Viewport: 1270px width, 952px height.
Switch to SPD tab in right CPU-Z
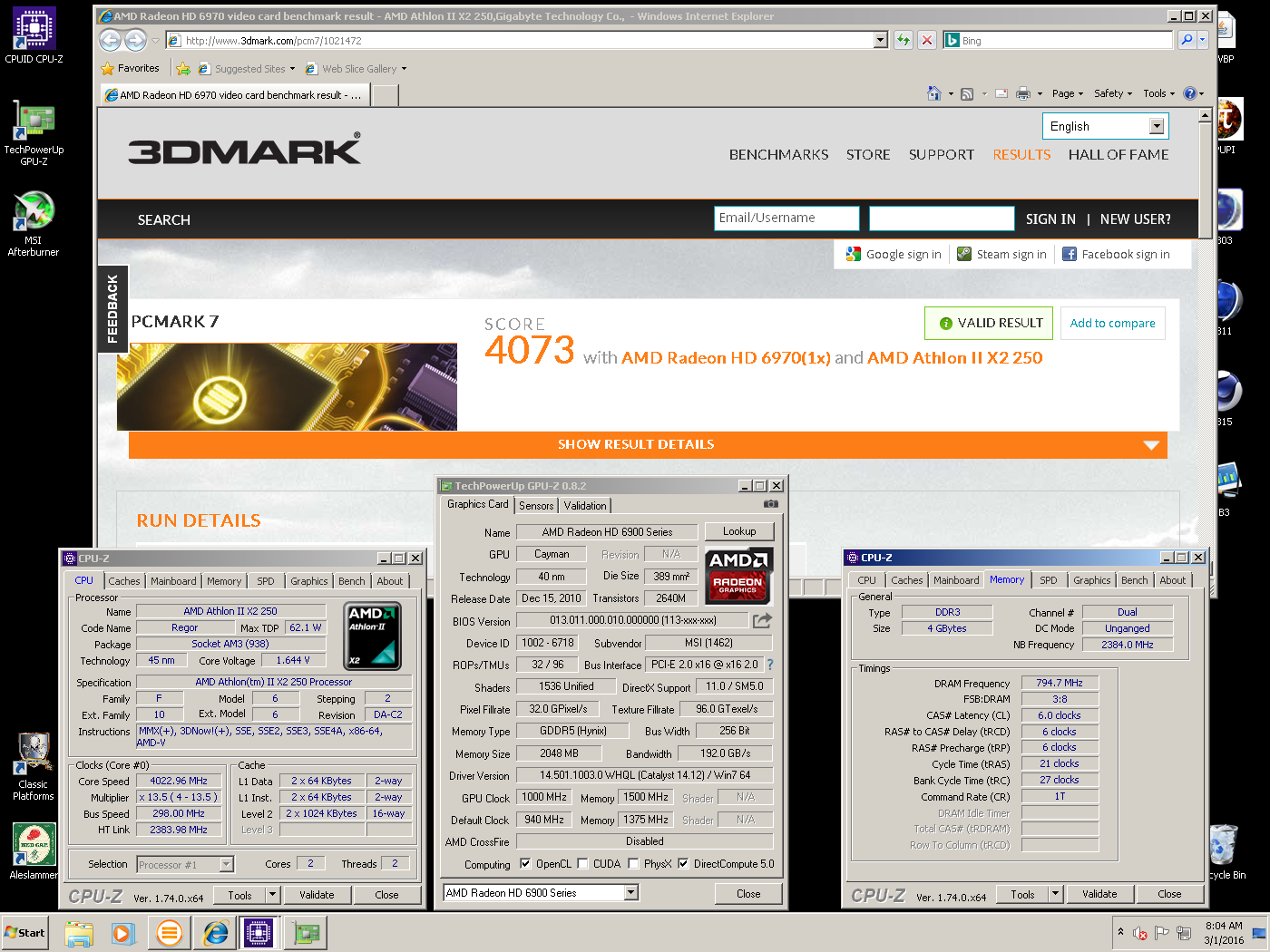(x=1048, y=580)
